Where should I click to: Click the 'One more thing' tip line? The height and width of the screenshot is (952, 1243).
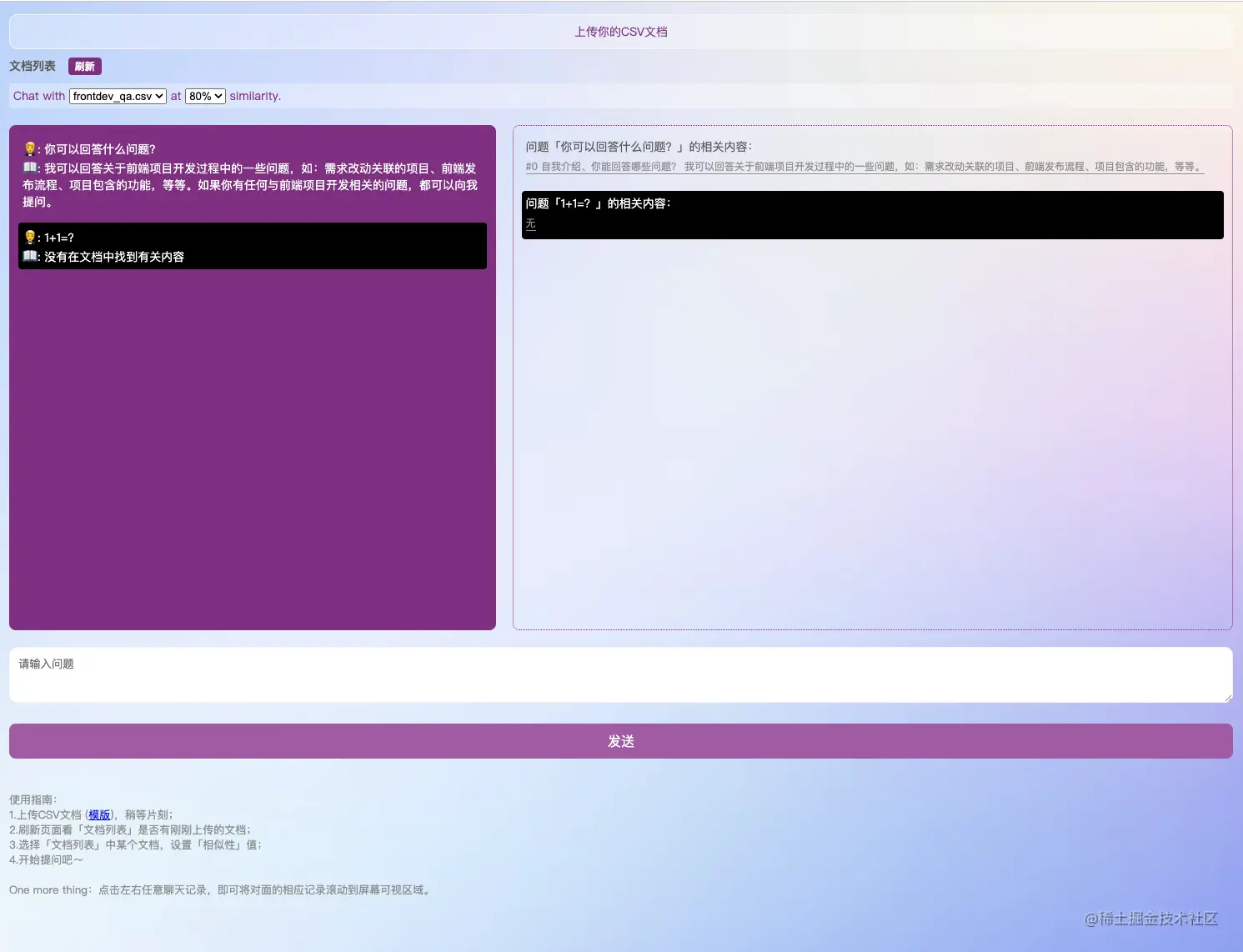point(221,890)
